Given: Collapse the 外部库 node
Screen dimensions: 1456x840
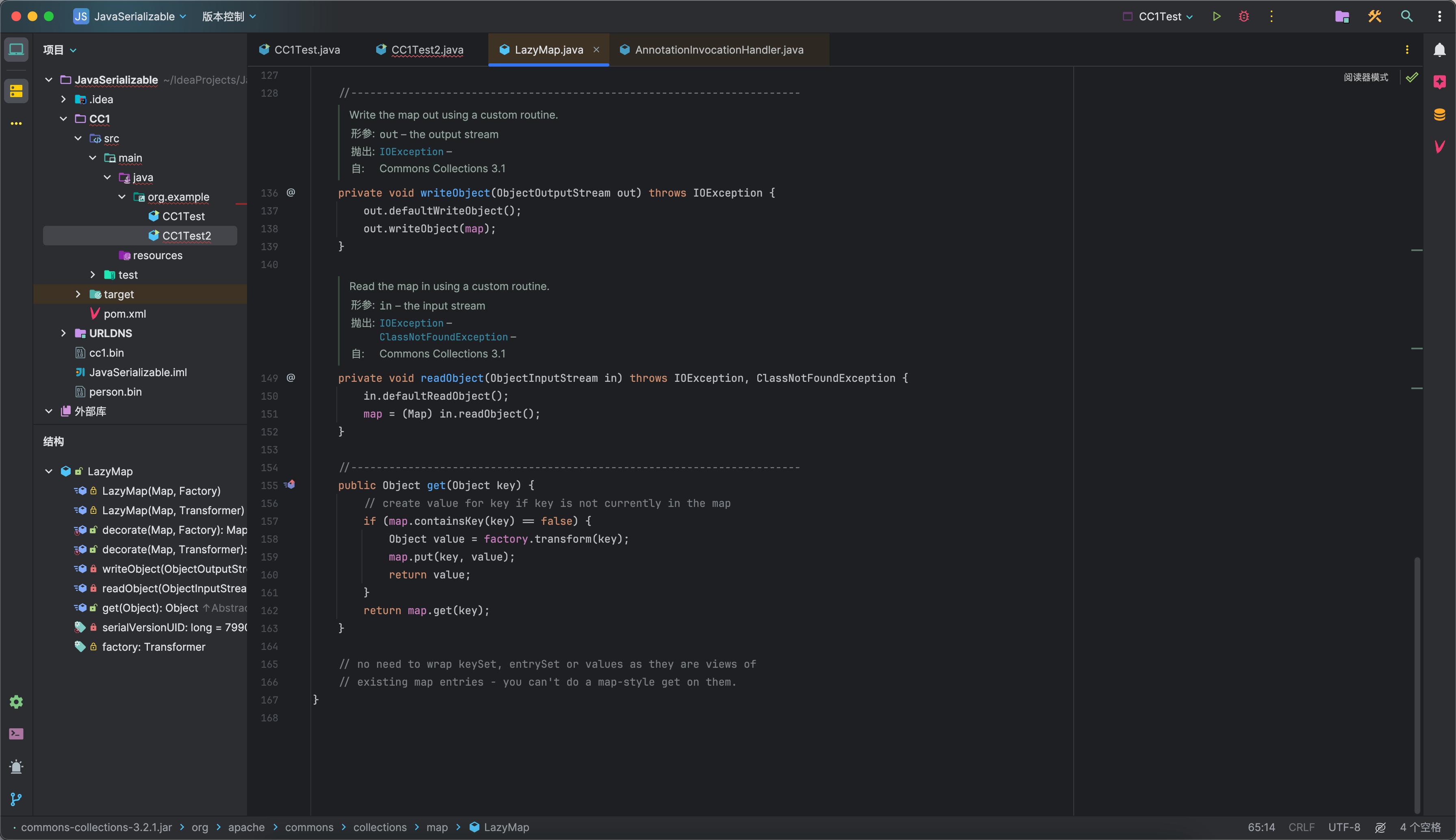Looking at the screenshot, I should [49, 411].
